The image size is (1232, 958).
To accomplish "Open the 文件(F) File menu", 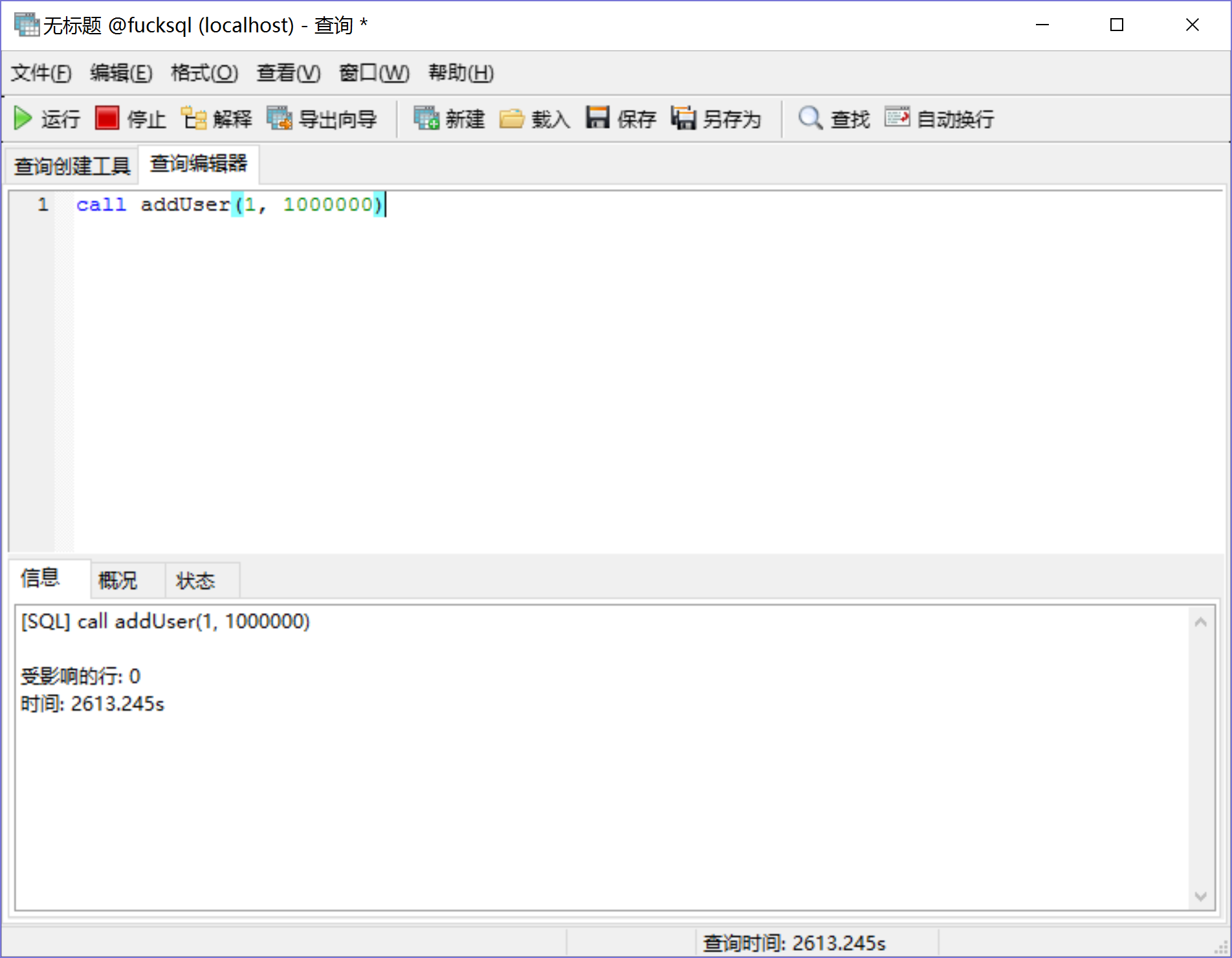I will click(x=41, y=73).
